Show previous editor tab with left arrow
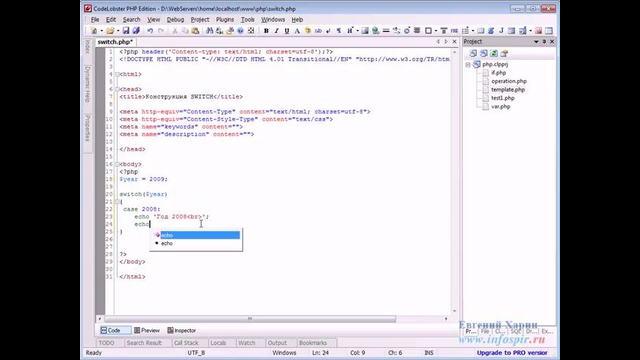Image resolution: width=640 pixels, height=360 pixels. [x=438, y=42]
